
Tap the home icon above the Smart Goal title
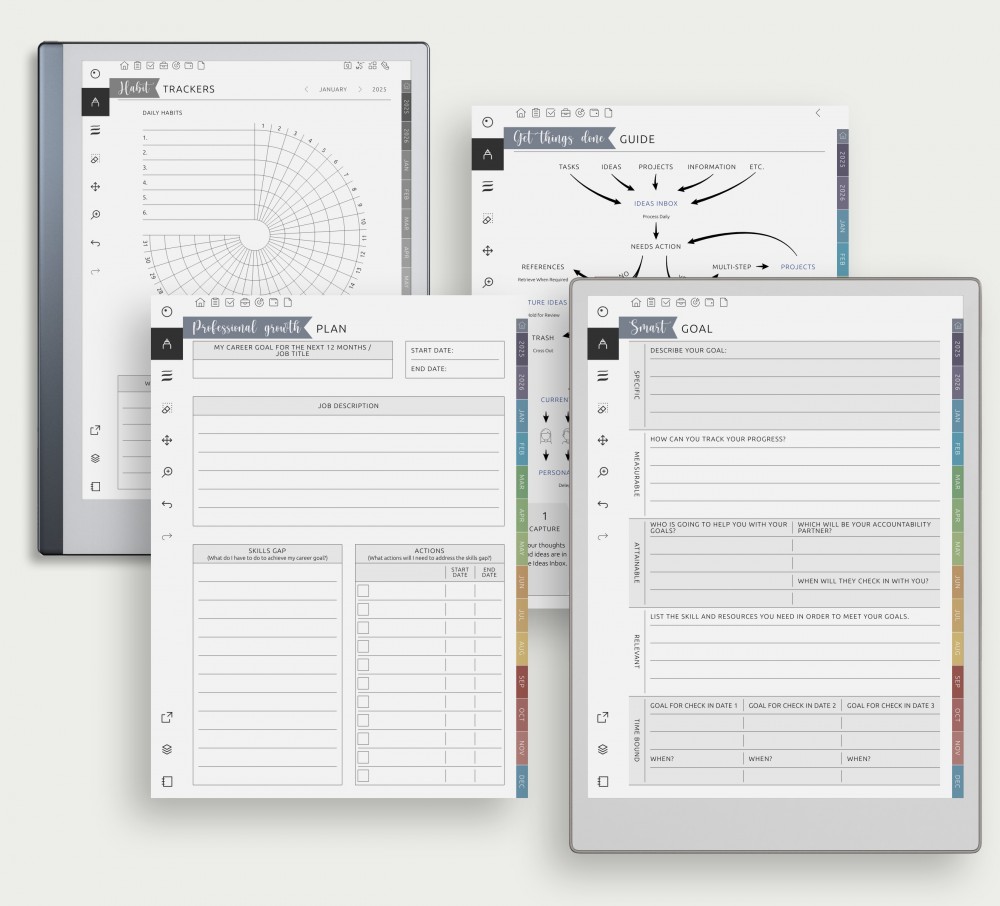633,302
